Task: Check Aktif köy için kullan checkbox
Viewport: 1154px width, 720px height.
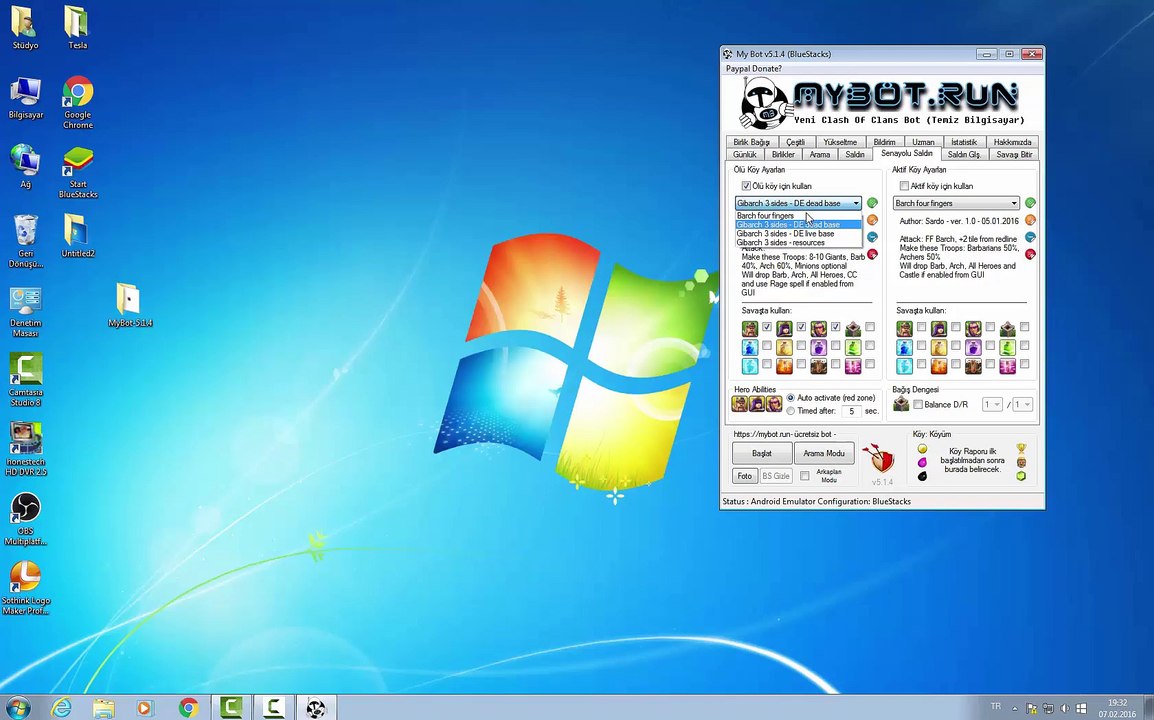Action: click(905, 186)
